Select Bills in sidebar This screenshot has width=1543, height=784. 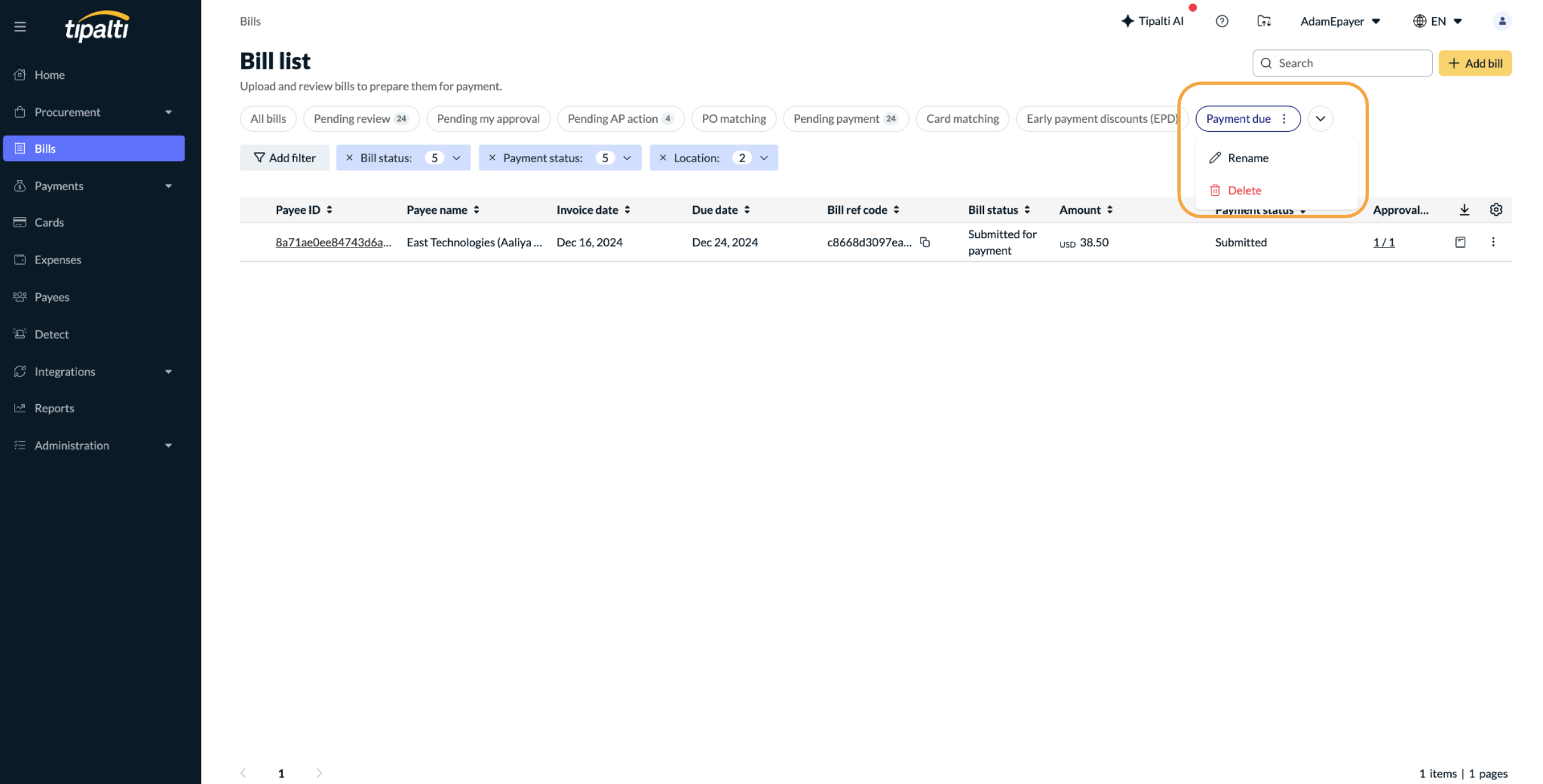click(x=94, y=148)
